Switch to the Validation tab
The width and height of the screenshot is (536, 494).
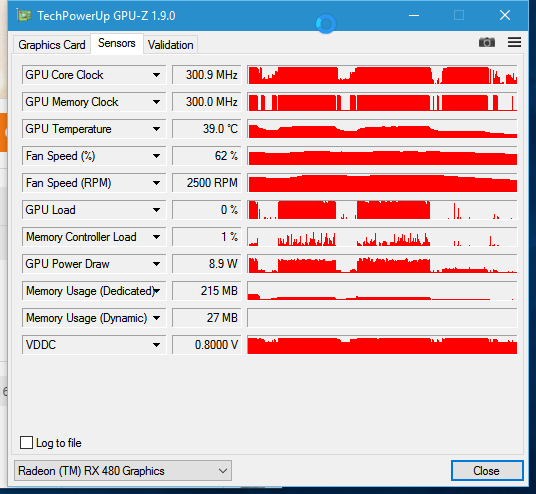coord(170,45)
